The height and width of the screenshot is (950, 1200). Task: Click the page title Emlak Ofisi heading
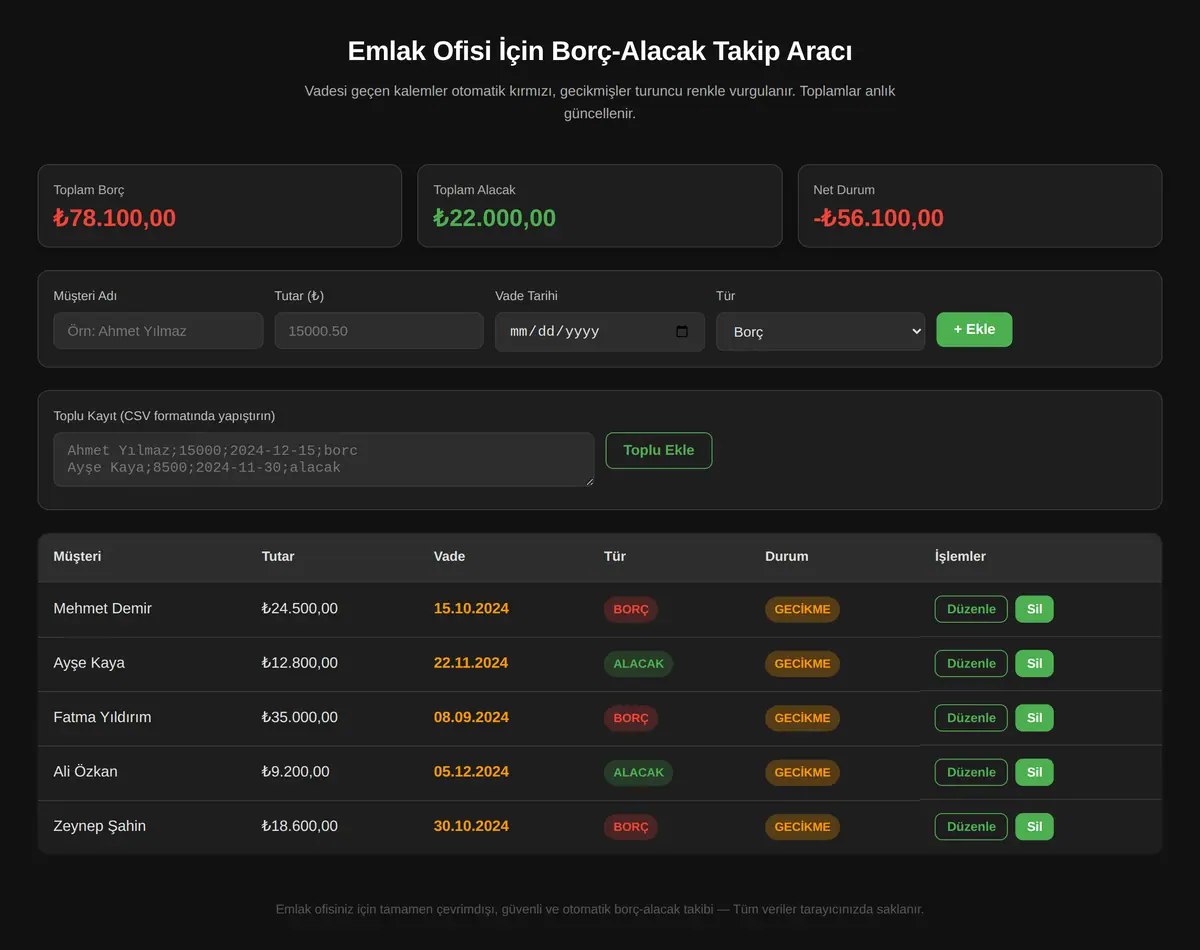(600, 51)
